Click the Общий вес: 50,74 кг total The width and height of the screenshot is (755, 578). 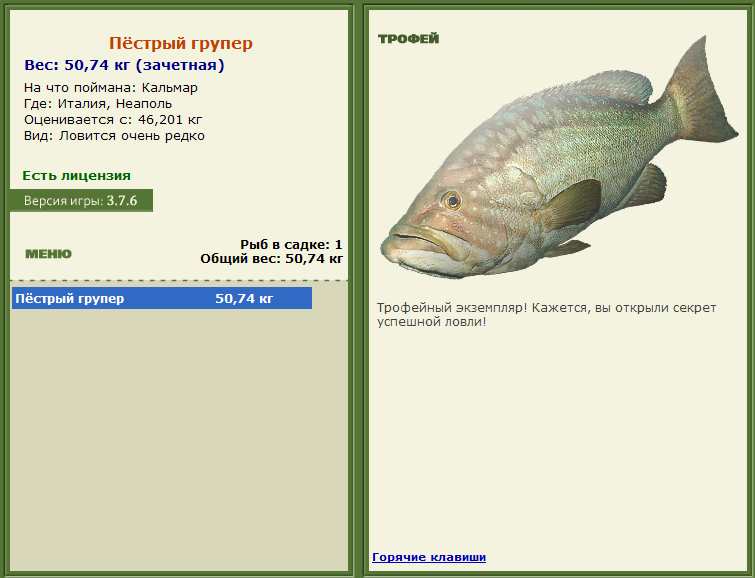click(x=272, y=259)
